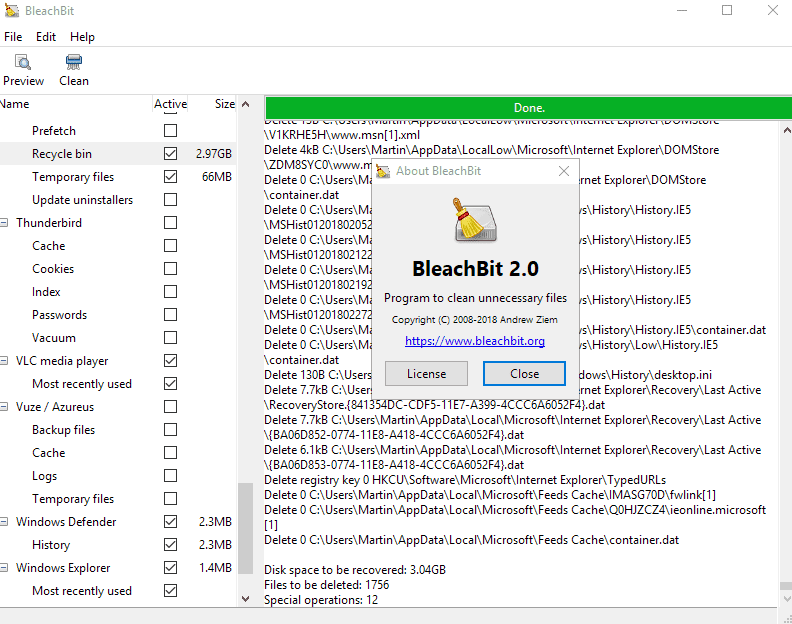The height and width of the screenshot is (624, 792).
Task: Click the Preview magnifier toolbar icon
Action: click(23, 62)
